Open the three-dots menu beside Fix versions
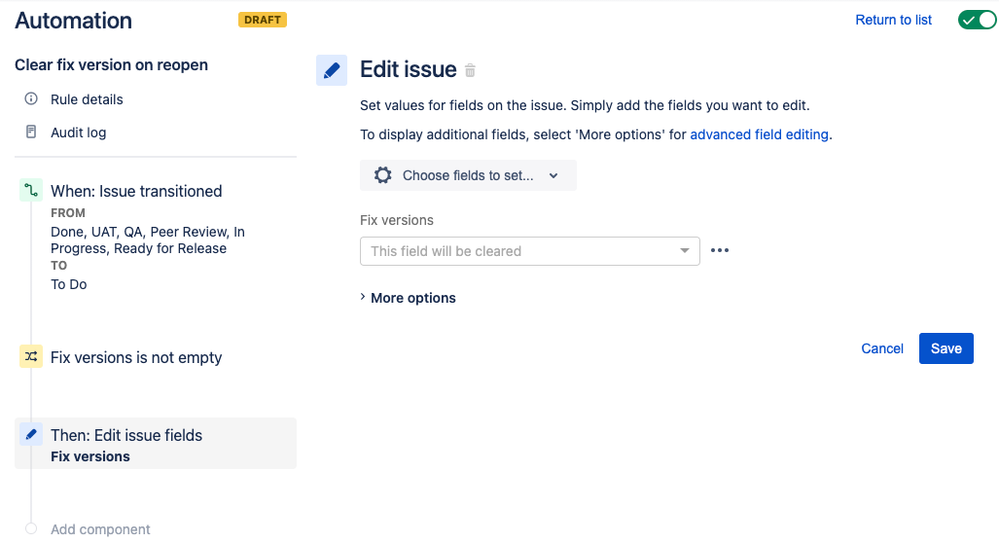999x550 pixels. (720, 250)
